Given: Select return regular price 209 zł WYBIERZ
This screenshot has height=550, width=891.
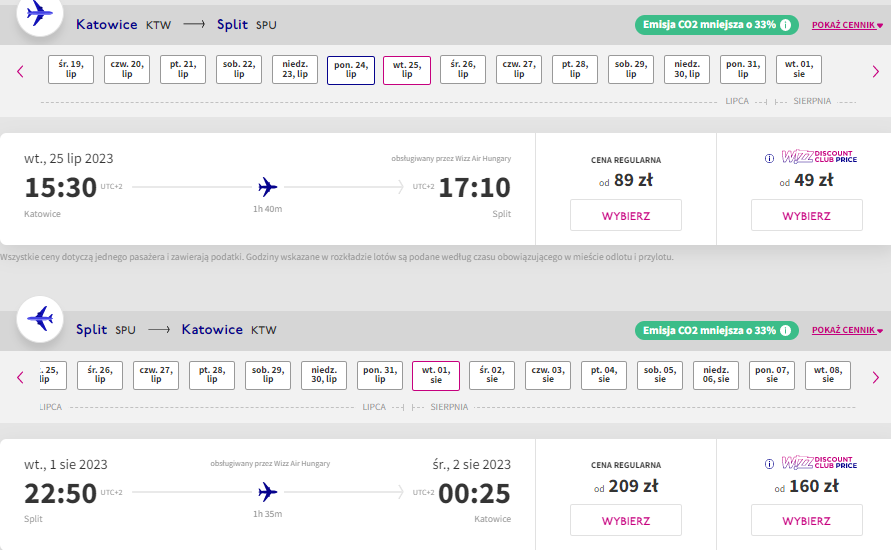Looking at the screenshot, I should (x=626, y=520).
